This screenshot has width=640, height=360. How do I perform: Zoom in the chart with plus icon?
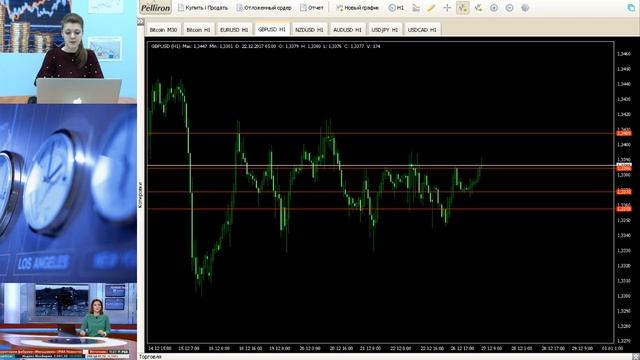(494, 8)
